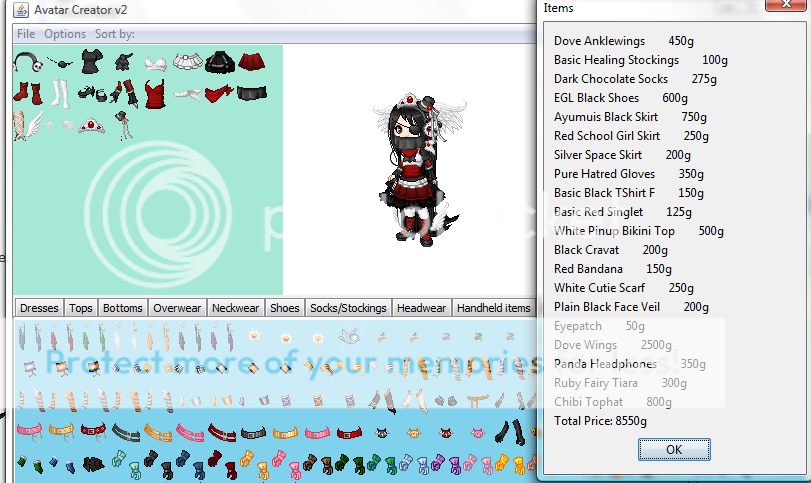Select the ruby fairy tiara icon
The image size is (811, 483).
91,126
